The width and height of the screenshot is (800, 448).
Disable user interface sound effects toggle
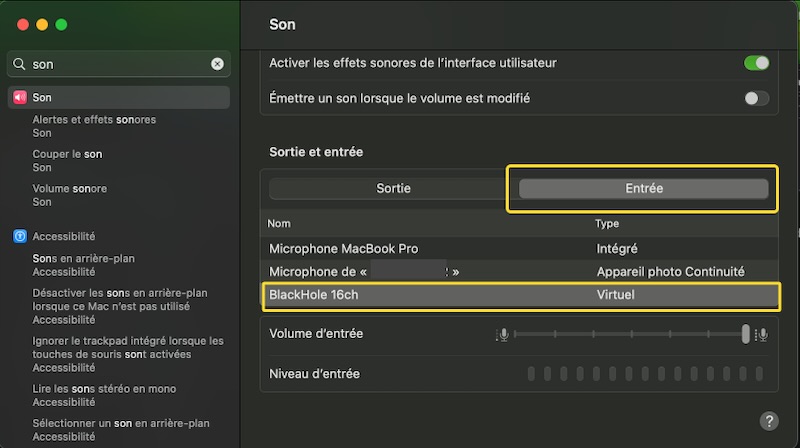tap(756, 63)
